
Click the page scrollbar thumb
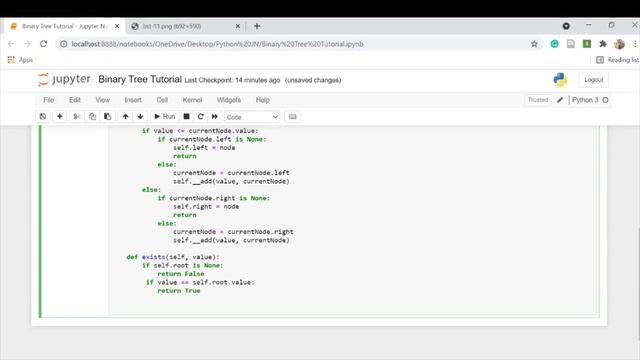(638, 284)
